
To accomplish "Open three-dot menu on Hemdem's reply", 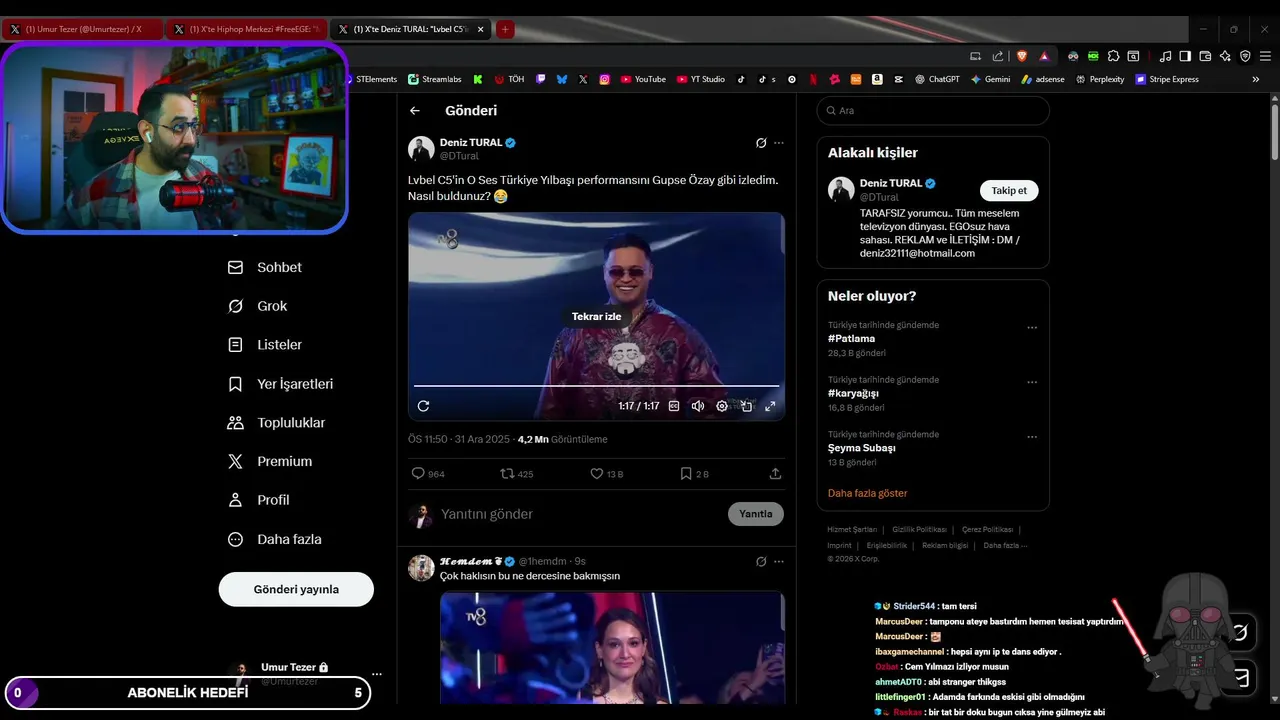I will [x=779, y=561].
